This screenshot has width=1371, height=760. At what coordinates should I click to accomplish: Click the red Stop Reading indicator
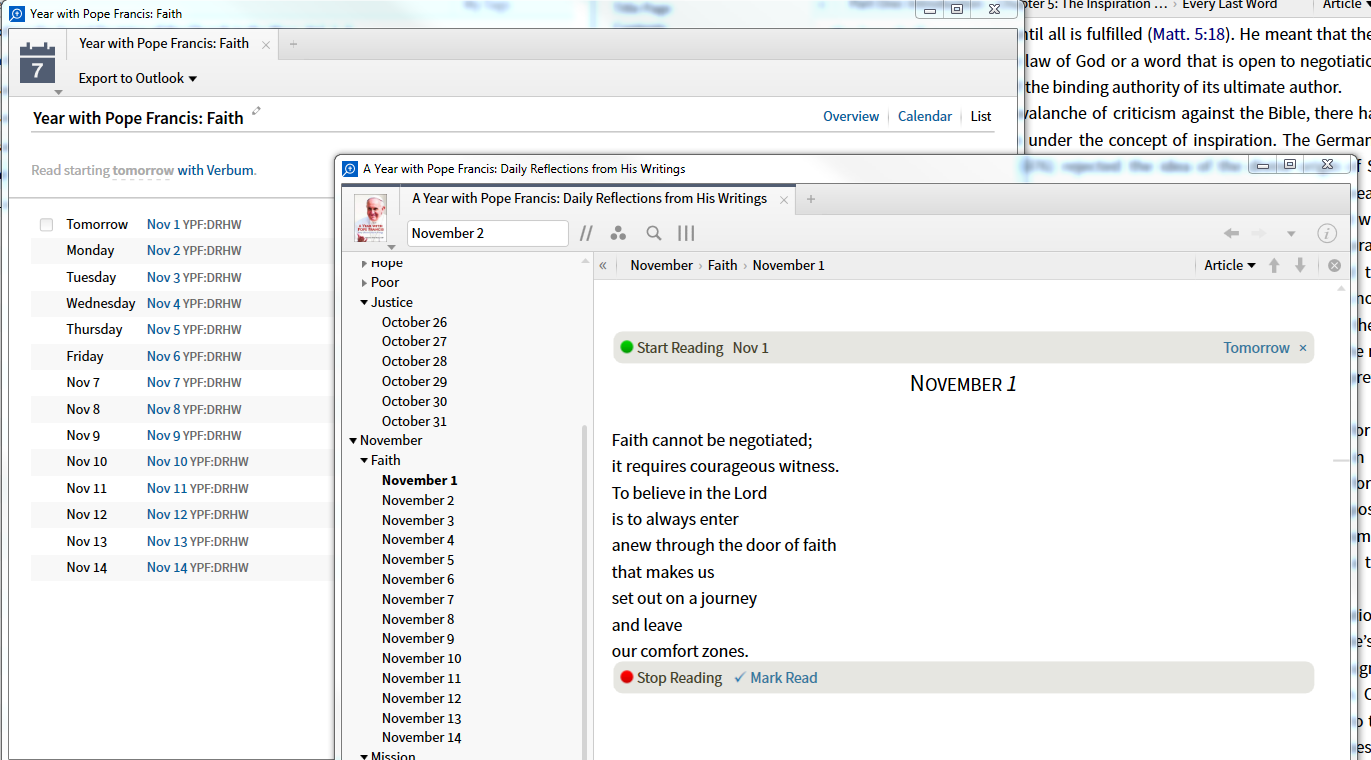(627, 677)
